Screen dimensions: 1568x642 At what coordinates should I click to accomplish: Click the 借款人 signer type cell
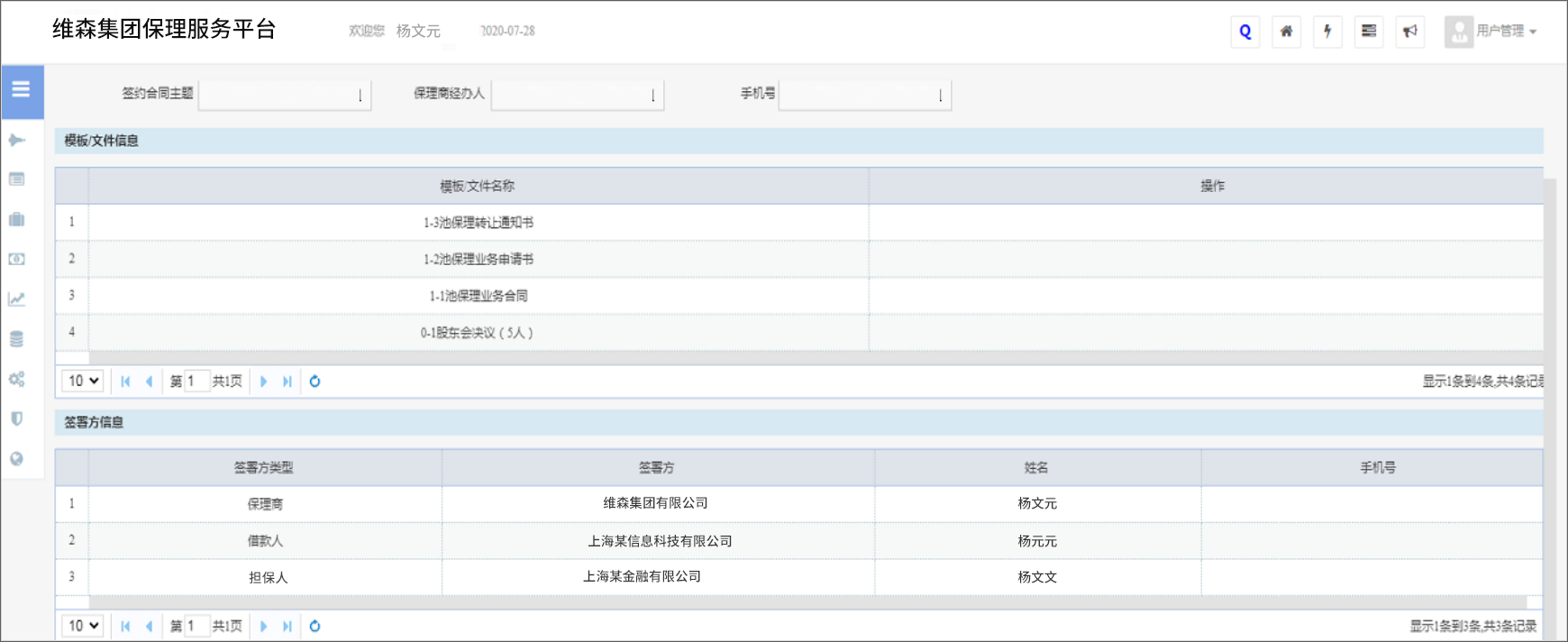pos(265,541)
